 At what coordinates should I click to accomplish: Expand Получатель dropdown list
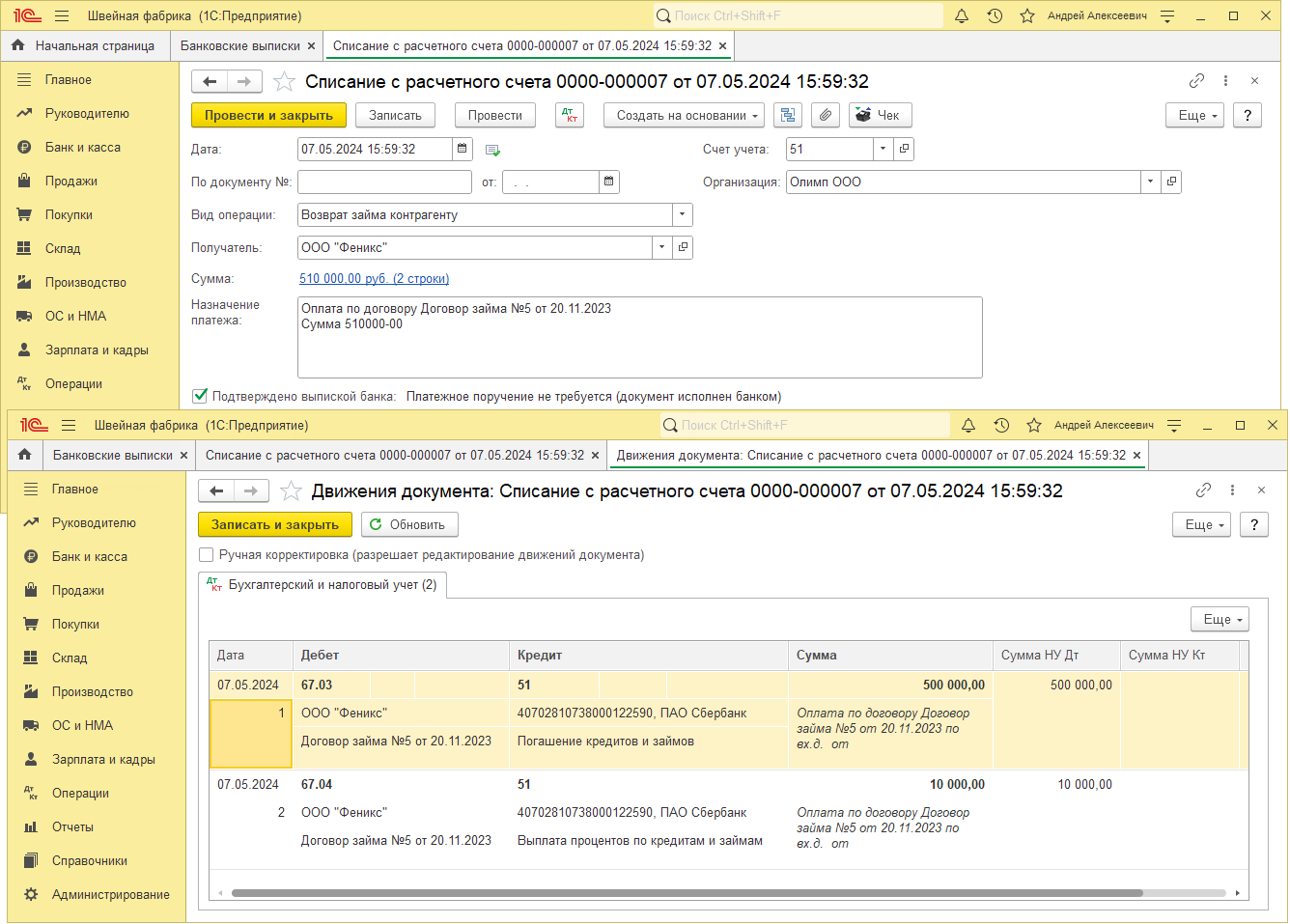tap(662, 247)
